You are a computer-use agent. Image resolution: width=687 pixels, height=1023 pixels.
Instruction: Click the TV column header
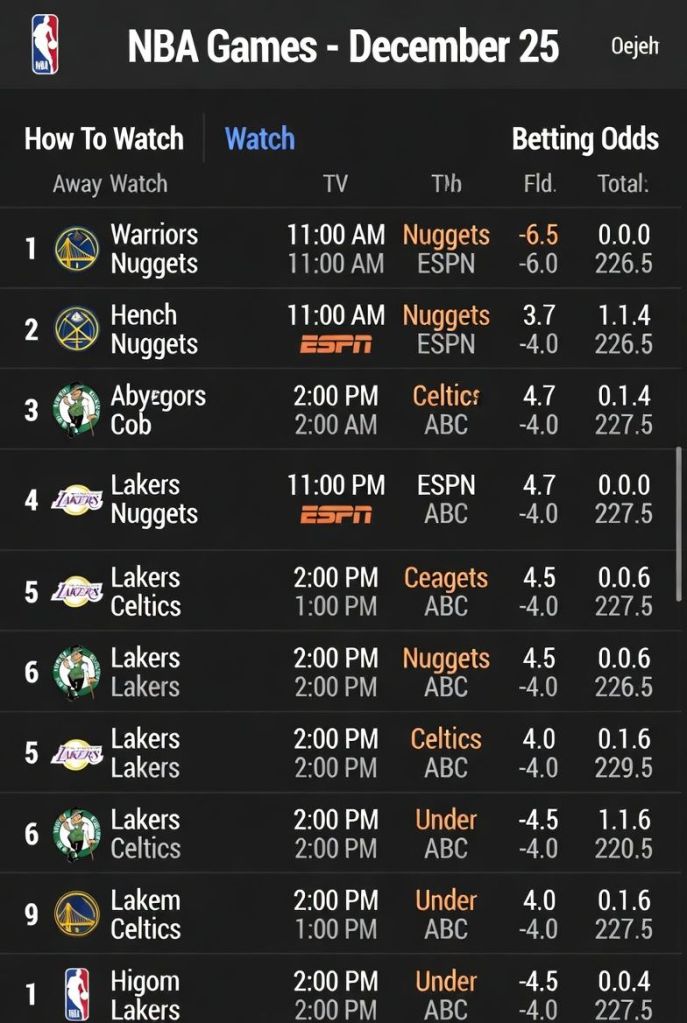[336, 184]
